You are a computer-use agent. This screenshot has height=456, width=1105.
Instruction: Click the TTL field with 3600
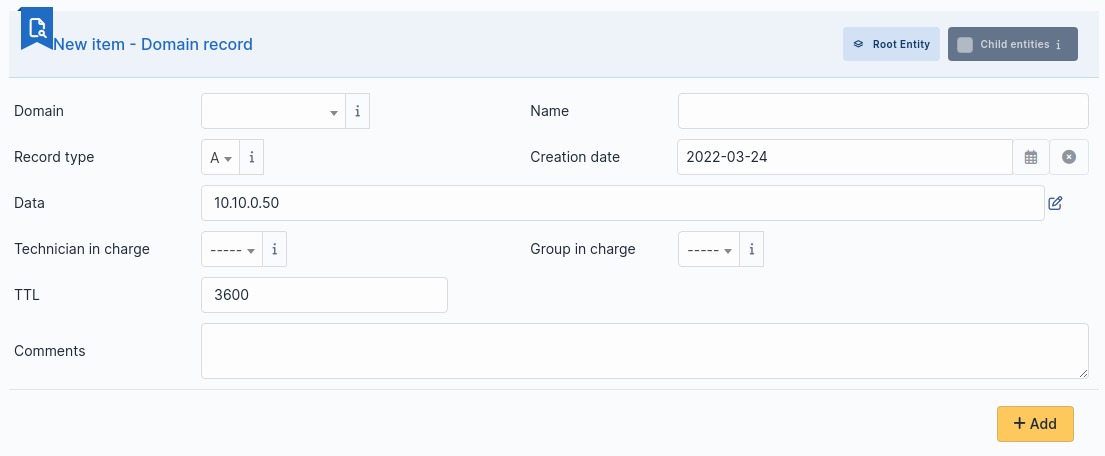[x=324, y=295]
